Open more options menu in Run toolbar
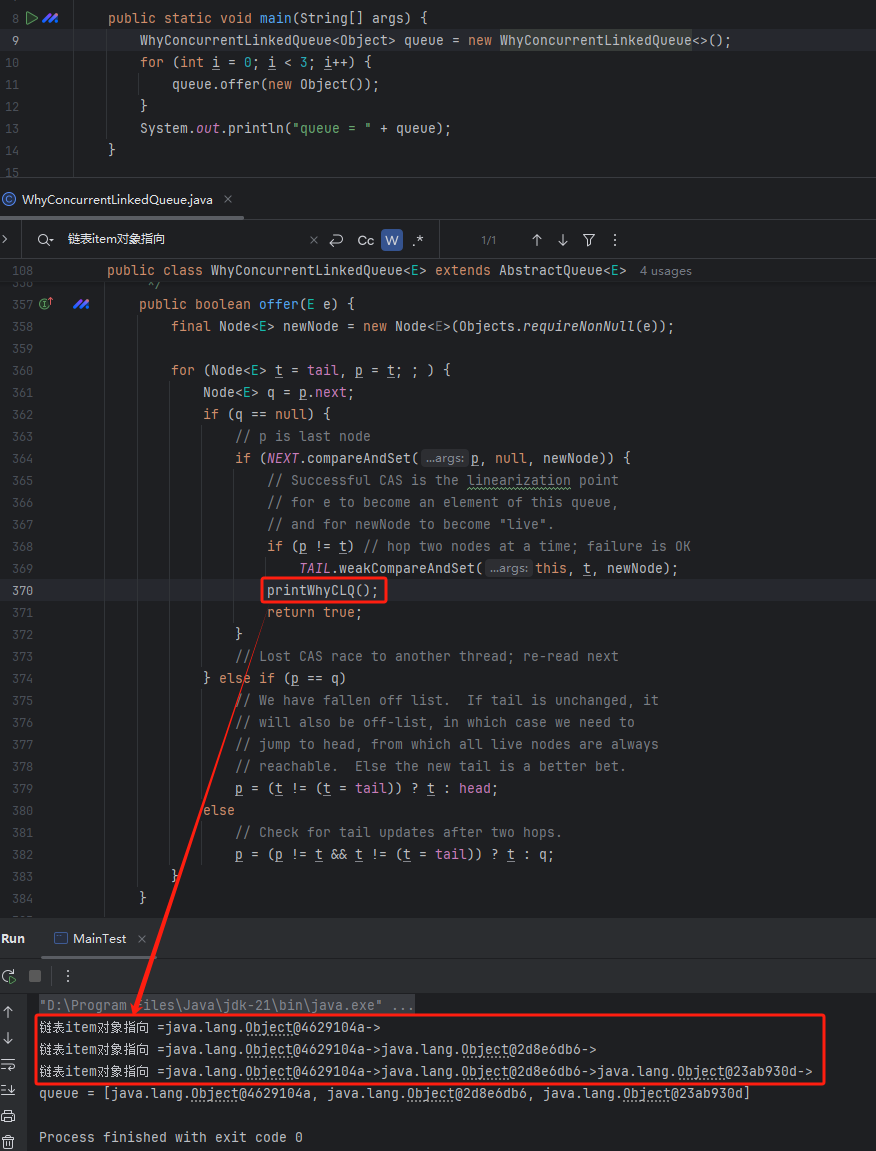This screenshot has width=876, height=1151. pyautogui.click(x=68, y=976)
